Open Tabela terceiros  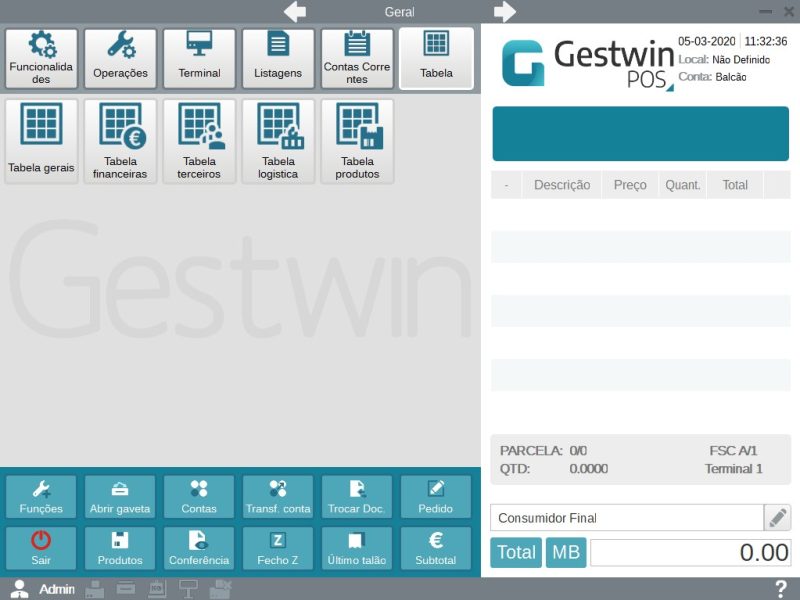tap(199, 141)
